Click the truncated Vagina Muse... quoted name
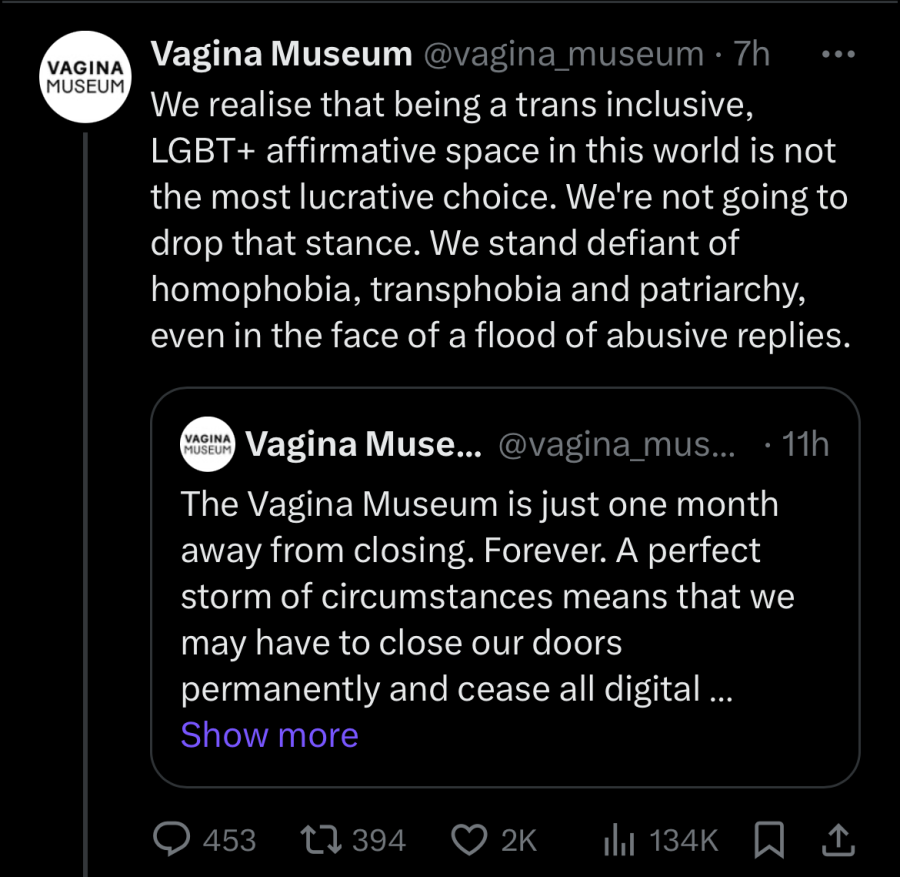 point(364,444)
